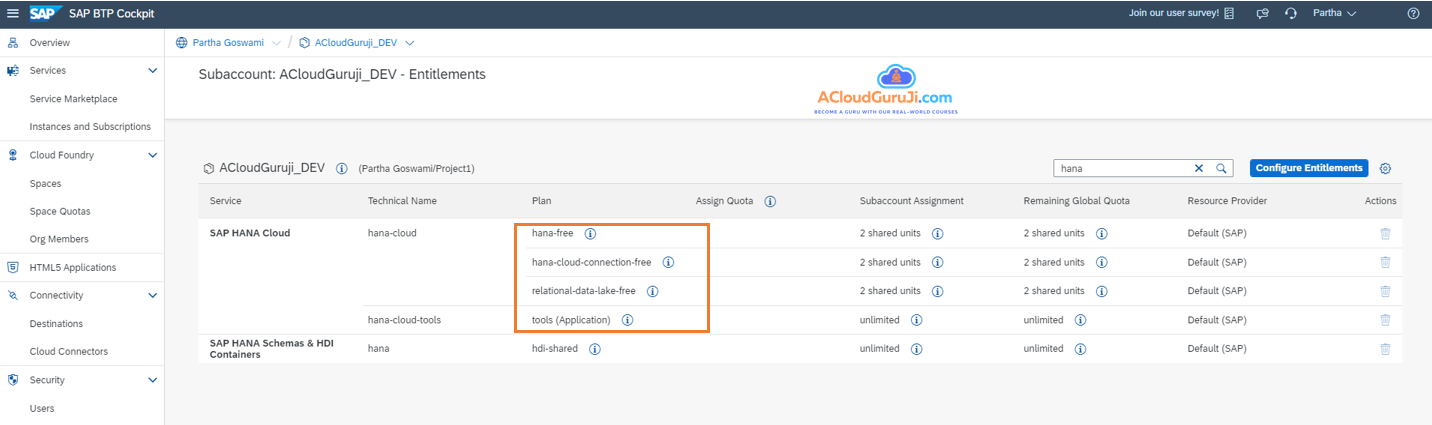The width and height of the screenshot is (1432, 425).
Task: Collapse the Services navigation section
Action: [x=152, y=71]
